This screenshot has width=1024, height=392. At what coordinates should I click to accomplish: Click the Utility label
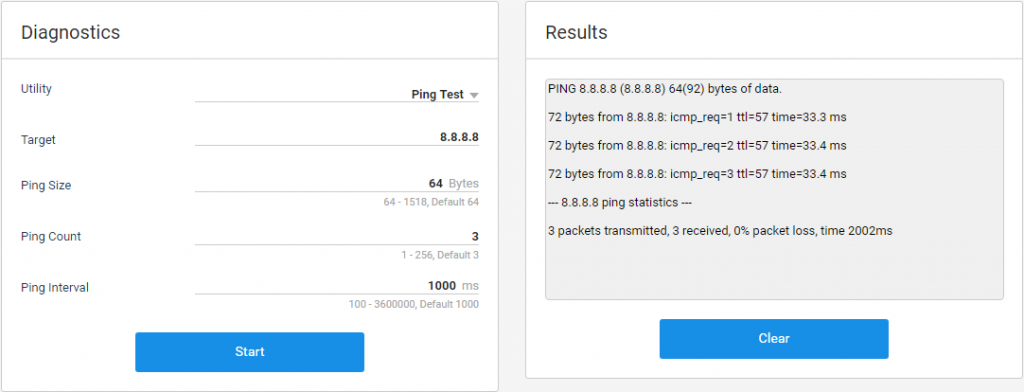[36, 89]
